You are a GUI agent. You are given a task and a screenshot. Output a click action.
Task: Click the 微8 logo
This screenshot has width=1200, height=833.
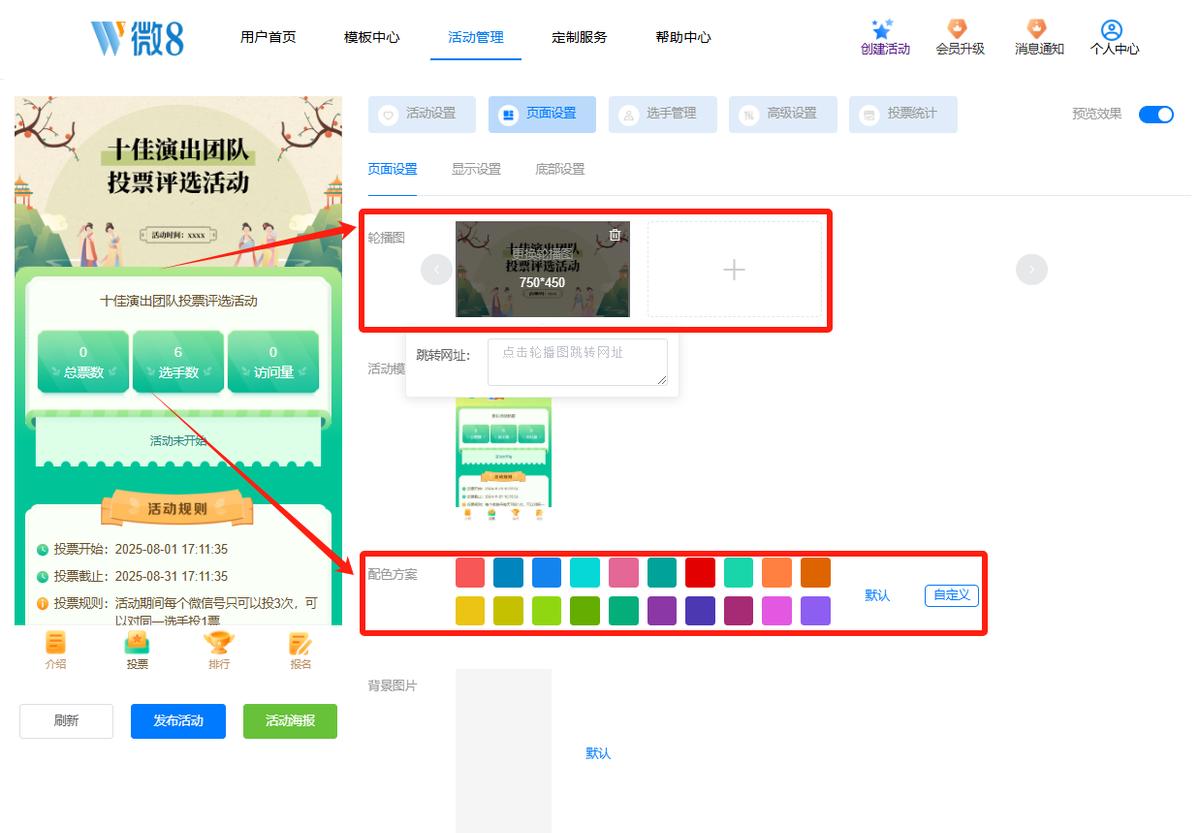tap(137, 38)
